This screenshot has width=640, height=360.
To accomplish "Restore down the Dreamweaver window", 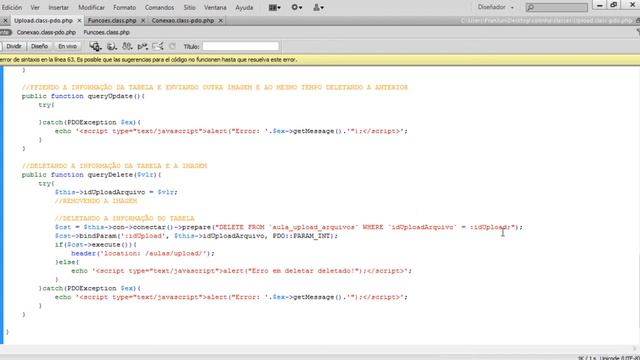I will (613, 5).
